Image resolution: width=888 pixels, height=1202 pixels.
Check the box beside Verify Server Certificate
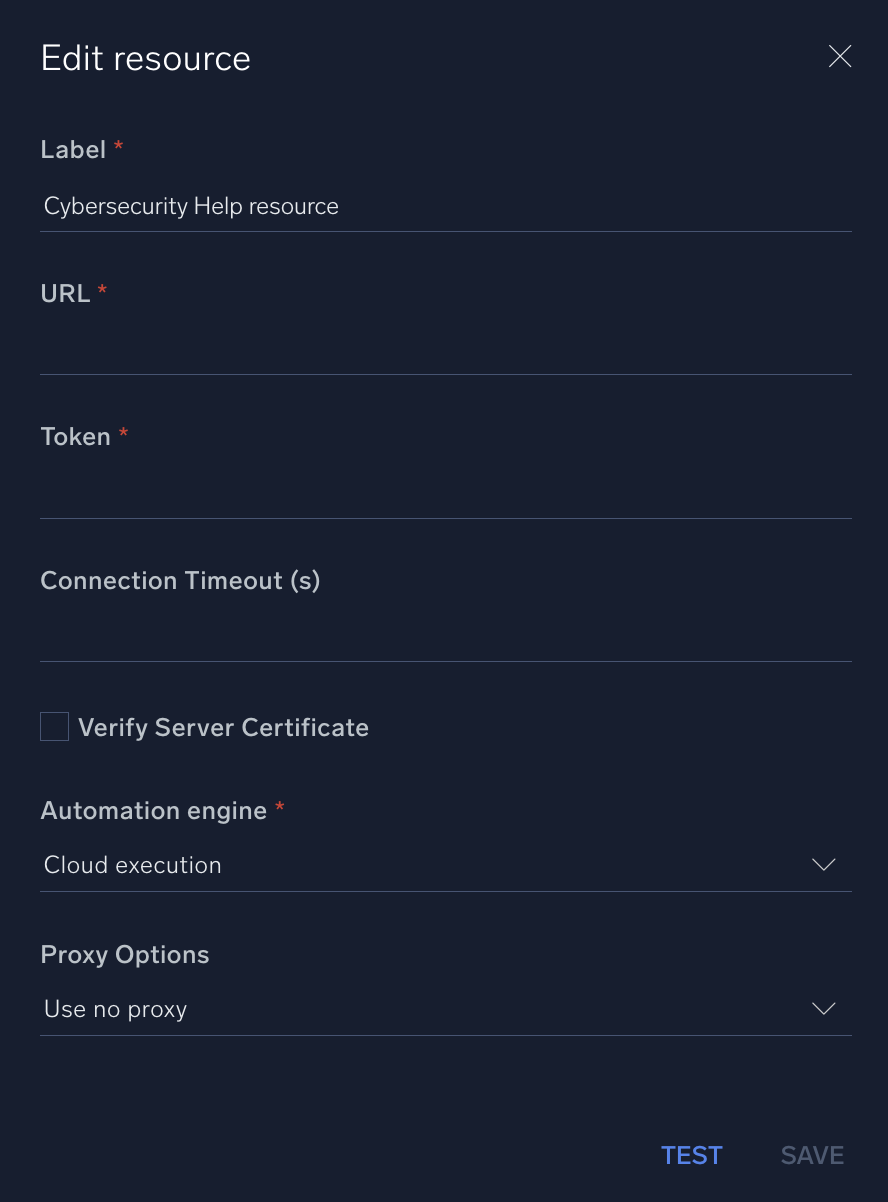click(54, 726)
